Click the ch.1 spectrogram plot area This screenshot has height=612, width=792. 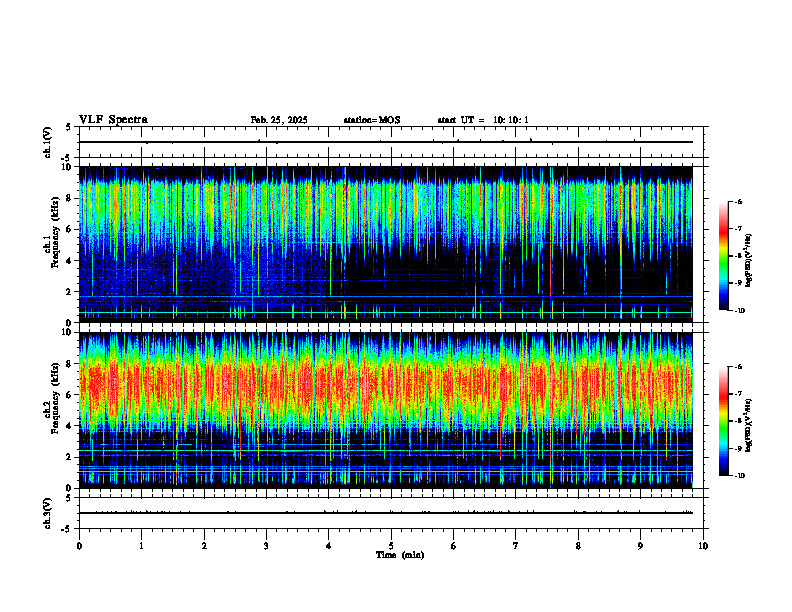tap(386, 244)
